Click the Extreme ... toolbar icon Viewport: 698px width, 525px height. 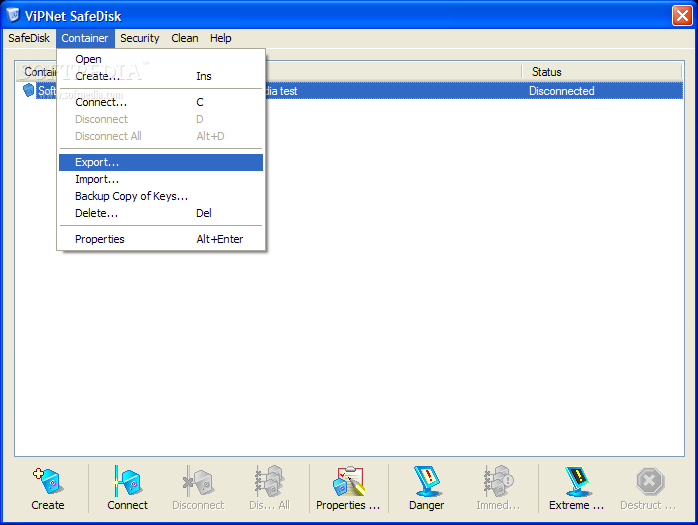click(577, 481)
